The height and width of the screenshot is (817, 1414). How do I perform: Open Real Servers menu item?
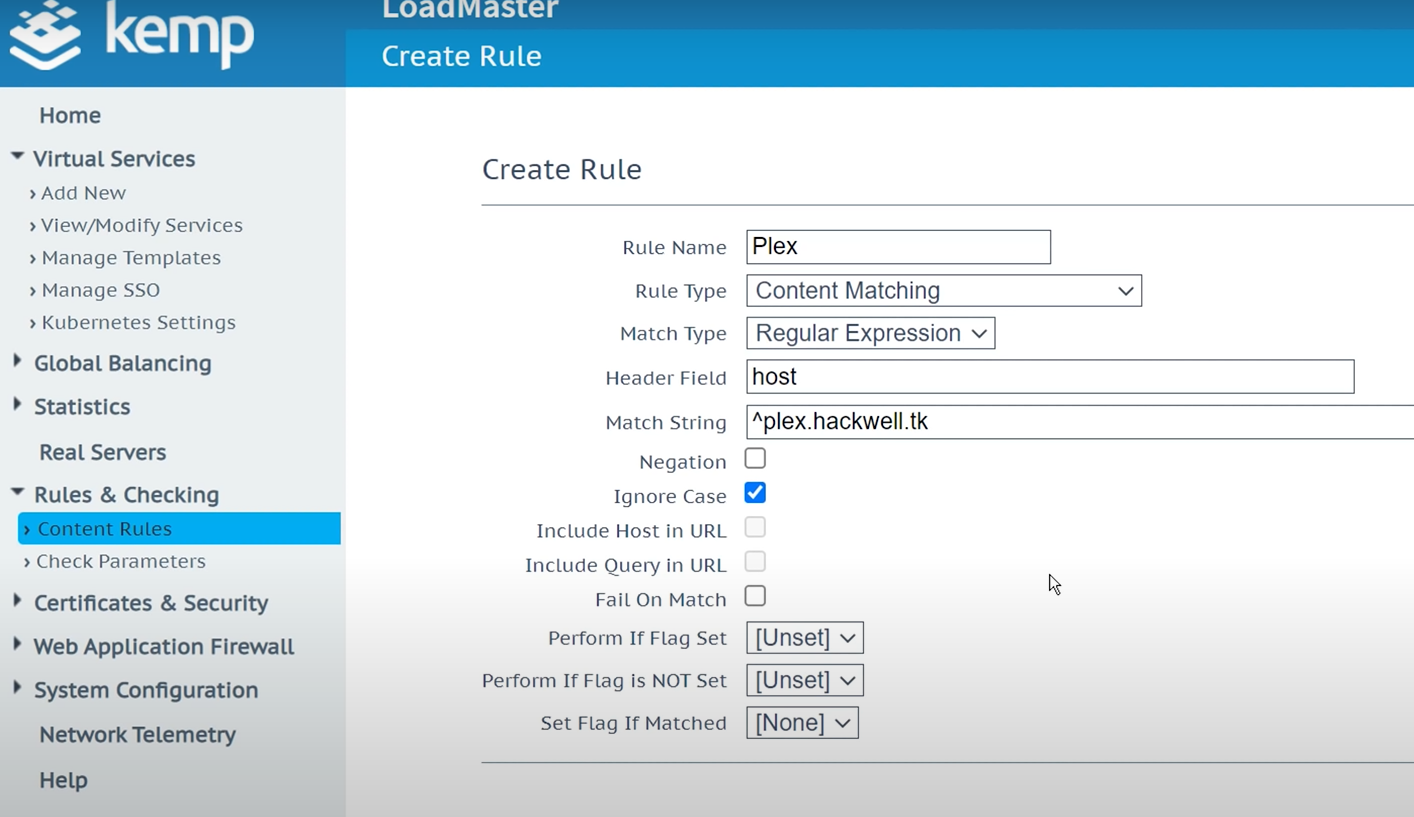pyautogui.click(x=102, y=452)
